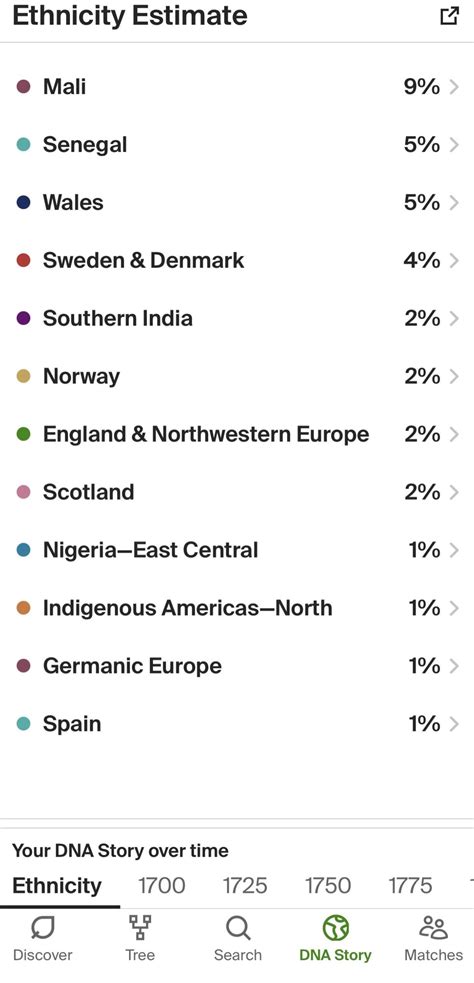Open the share/export icon beside Ethnicity Estimate

pos(450,16)
